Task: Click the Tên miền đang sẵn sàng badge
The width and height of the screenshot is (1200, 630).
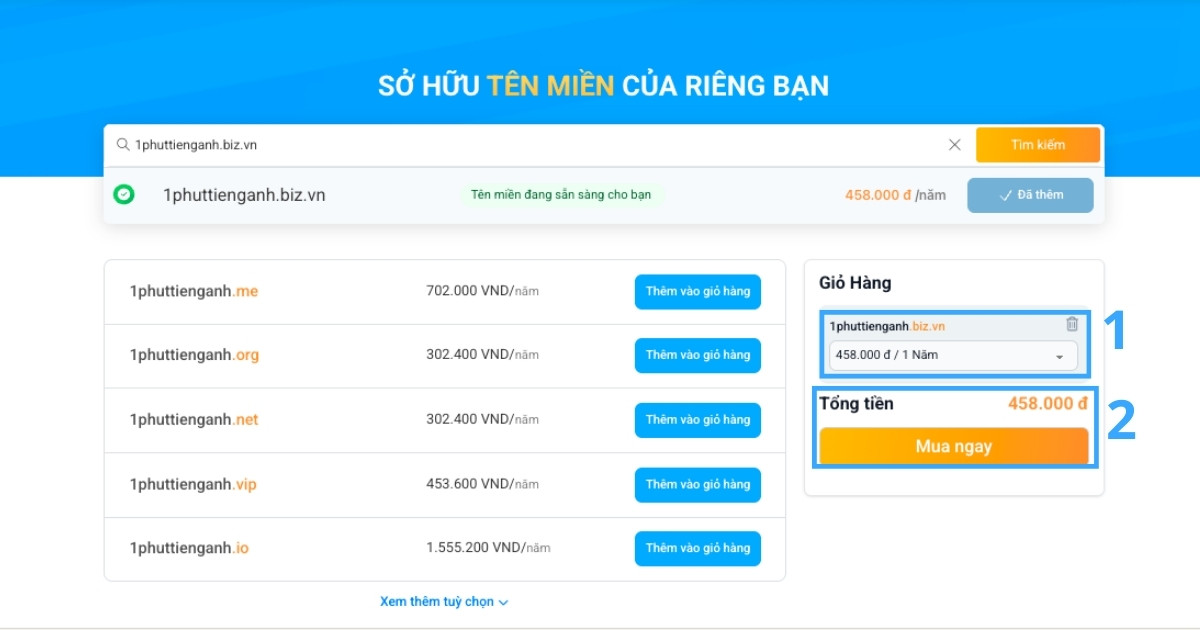Action: click(565, 195)
